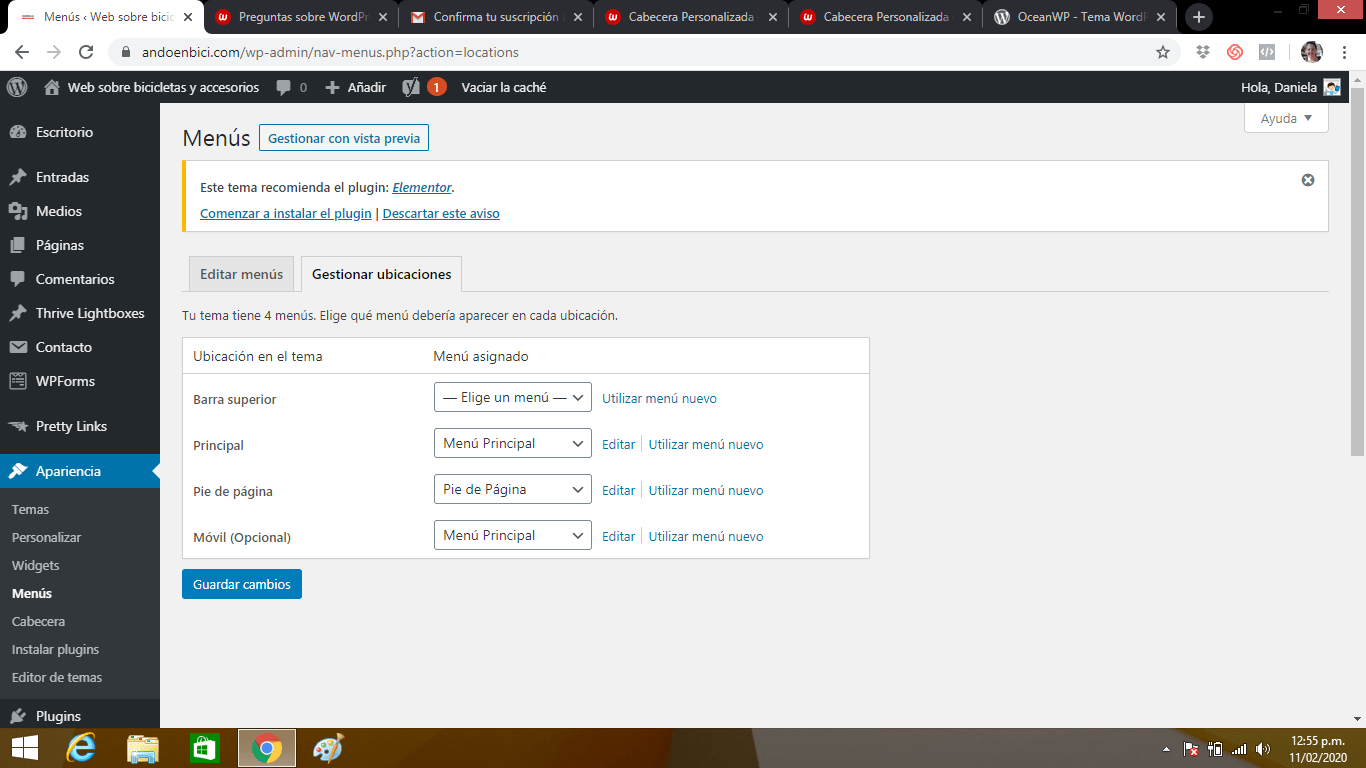1366x768 pixels.
Task: Click the Añadir plus icon
Action: pos(333,87)
